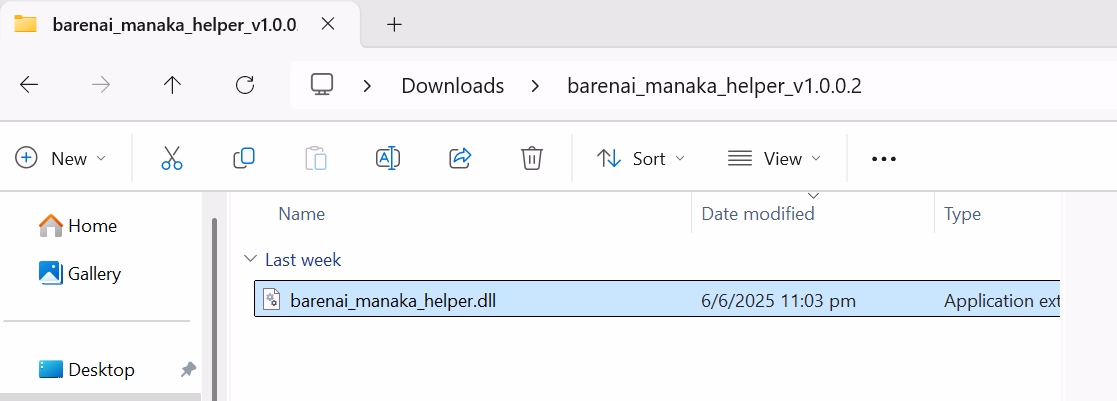Click the Rename icon in toolbar
This screenshot has width=1117, height=401.
(388, 158)
